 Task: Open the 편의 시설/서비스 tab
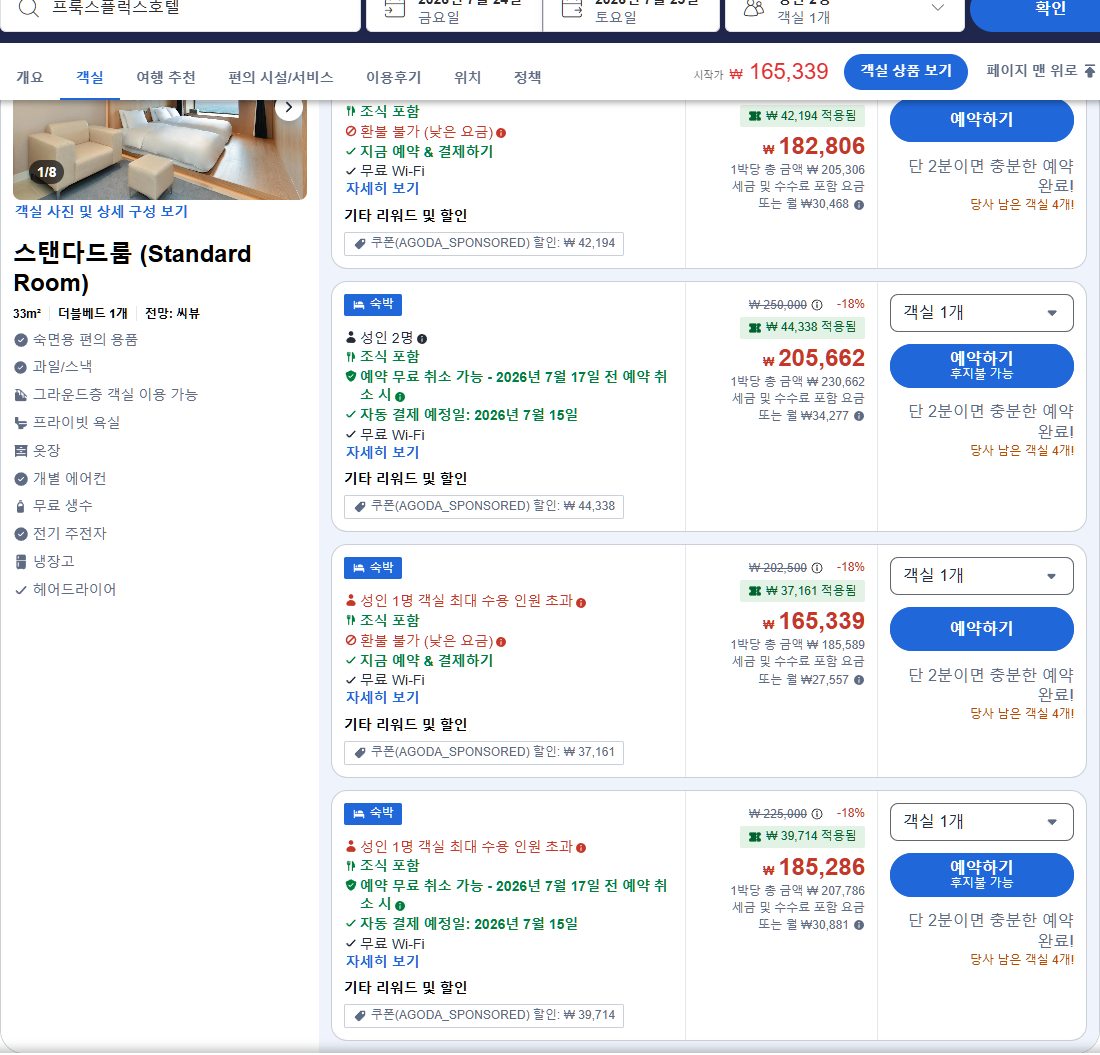pos(281,77)
